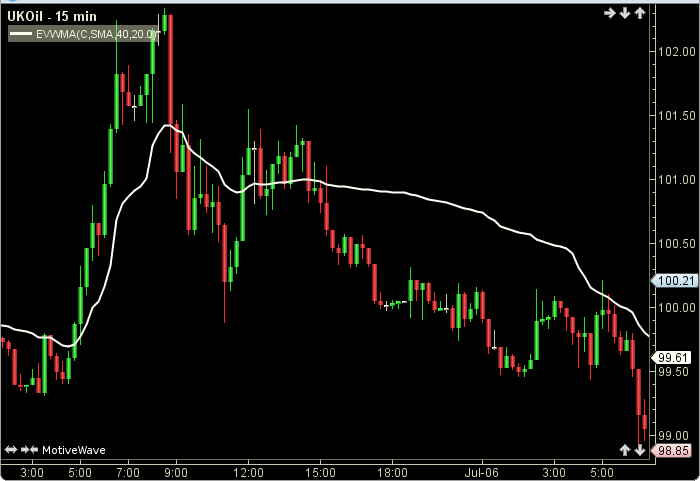Click the 7:00 time axis label
The height and width of the screenshot is (481, 700).
point(128,473)
